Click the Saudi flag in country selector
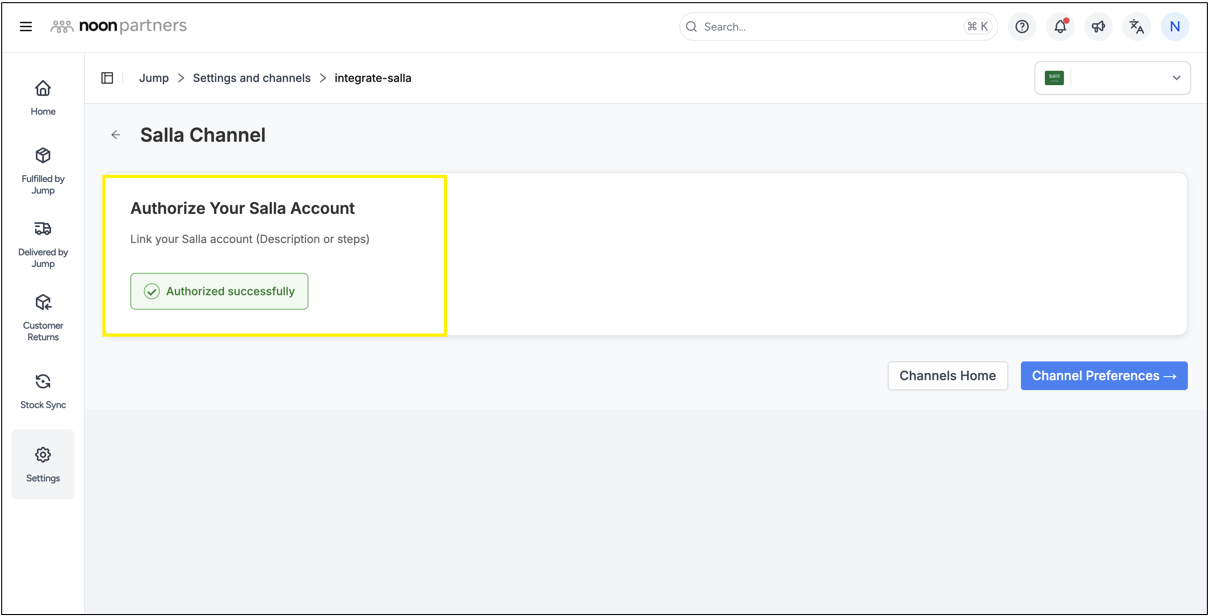This screenshot has height=616, width=1210. (x=1054, y=78)
